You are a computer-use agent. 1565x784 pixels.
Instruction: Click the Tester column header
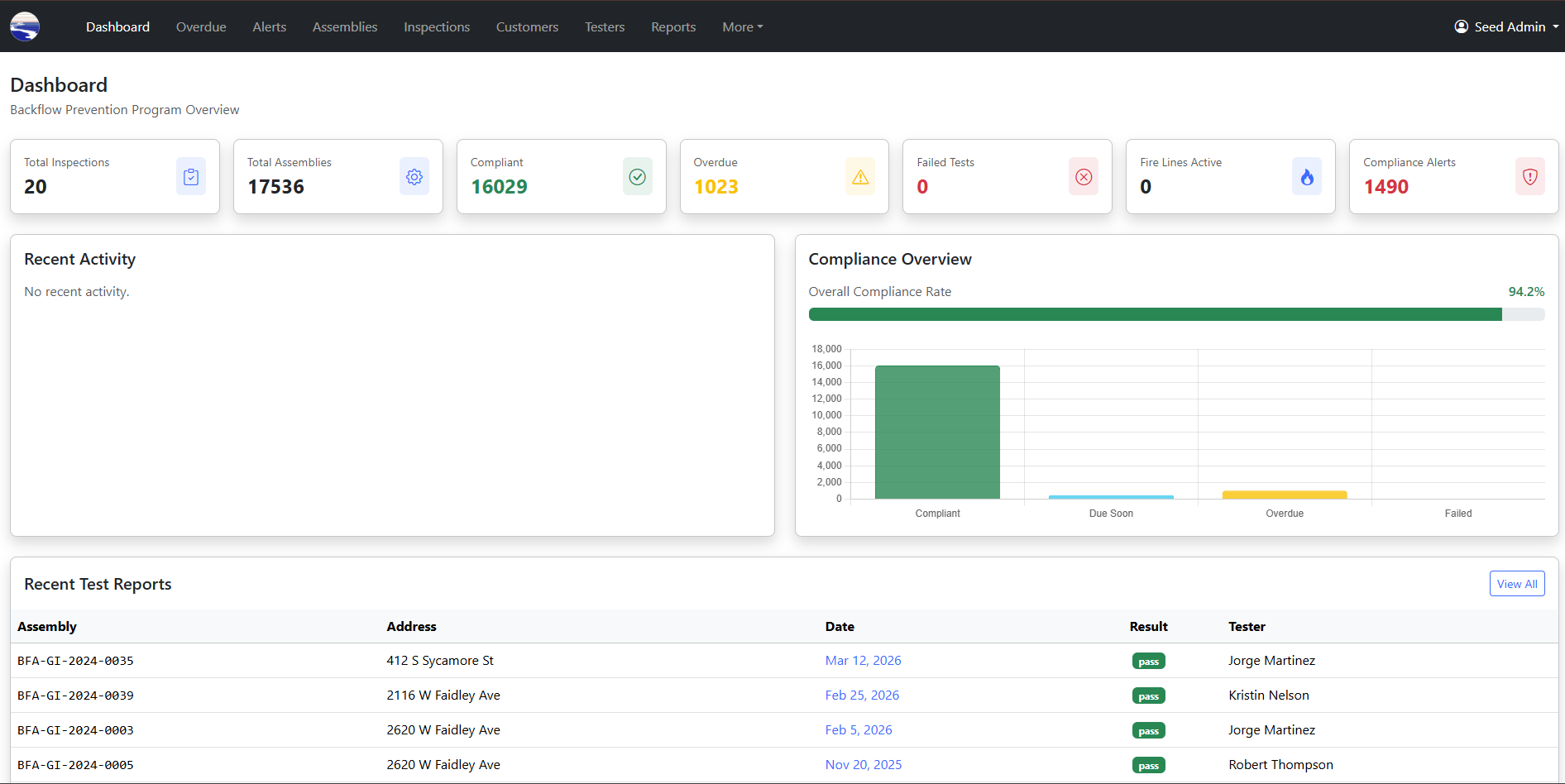(x=1247, y=626)
